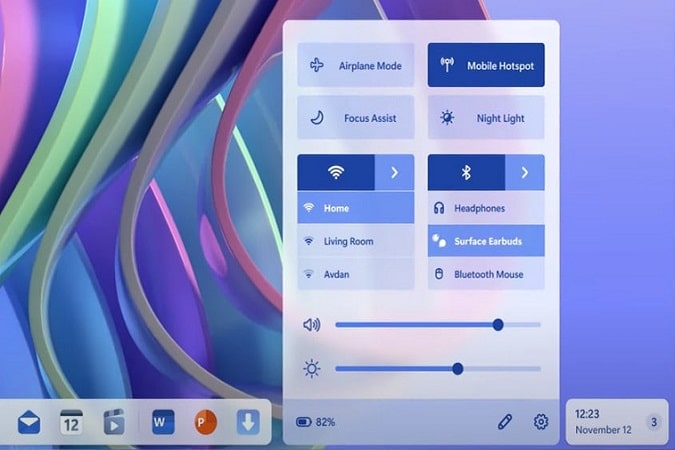
Task: Connect to the Avdan network
Action: click(356, 274)
